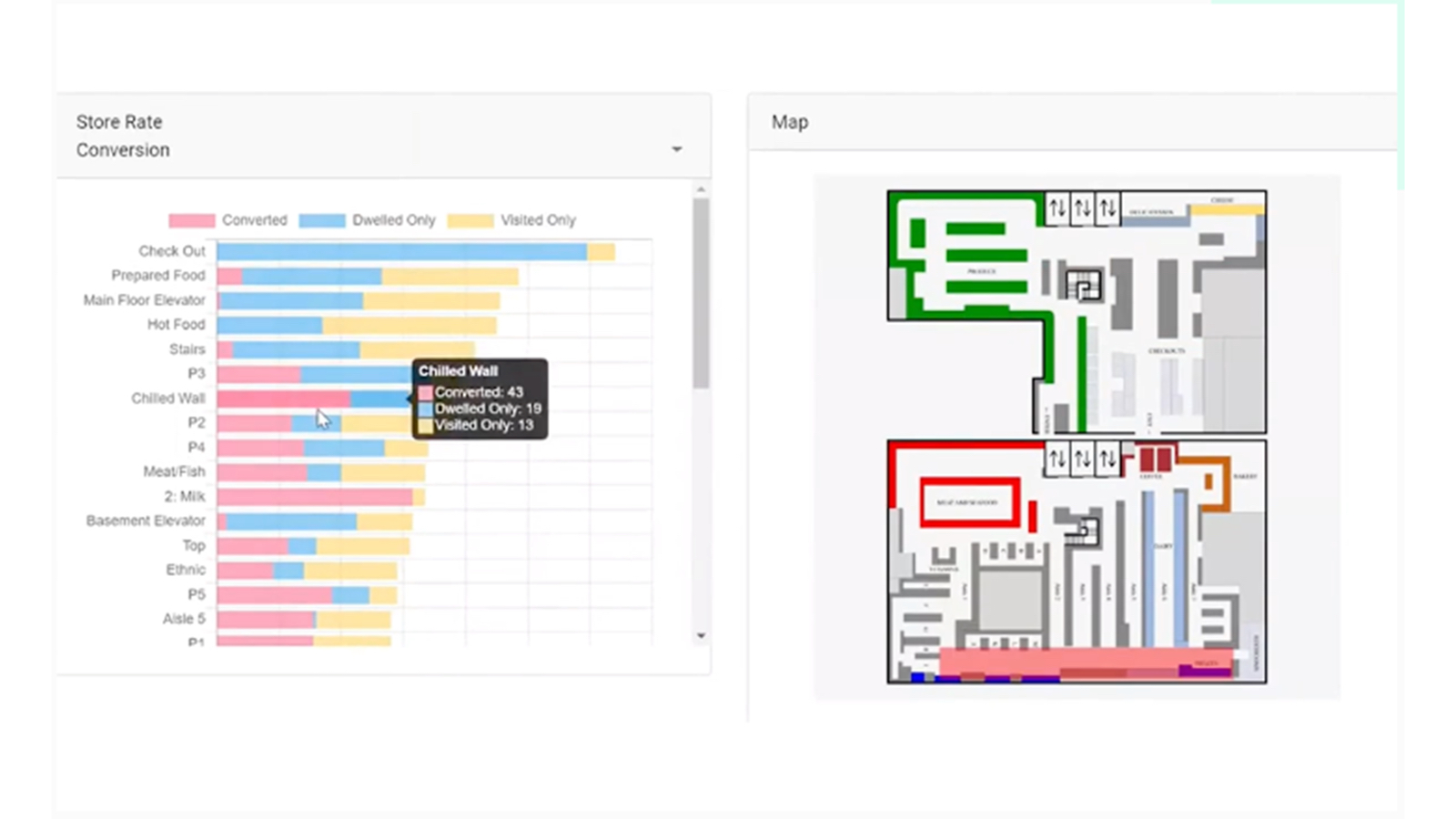1456x819 pixels.
Task: Click the rightmost elevator icon on upper floor
Action: point(1107,208)
